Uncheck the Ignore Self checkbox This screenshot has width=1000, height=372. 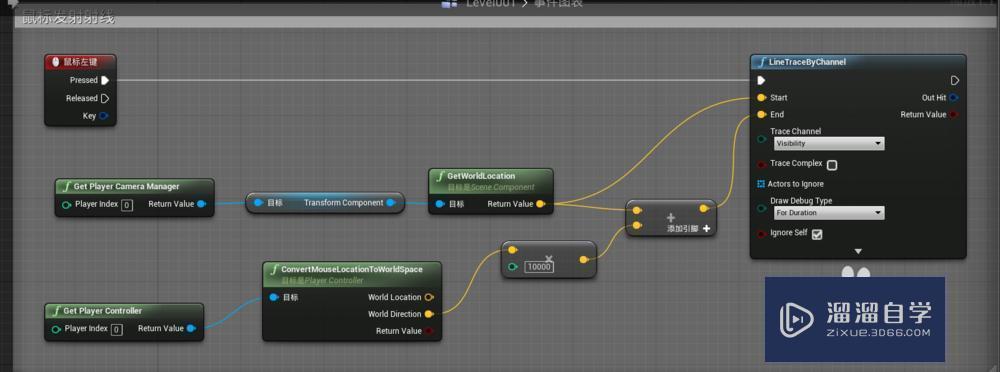816,234
